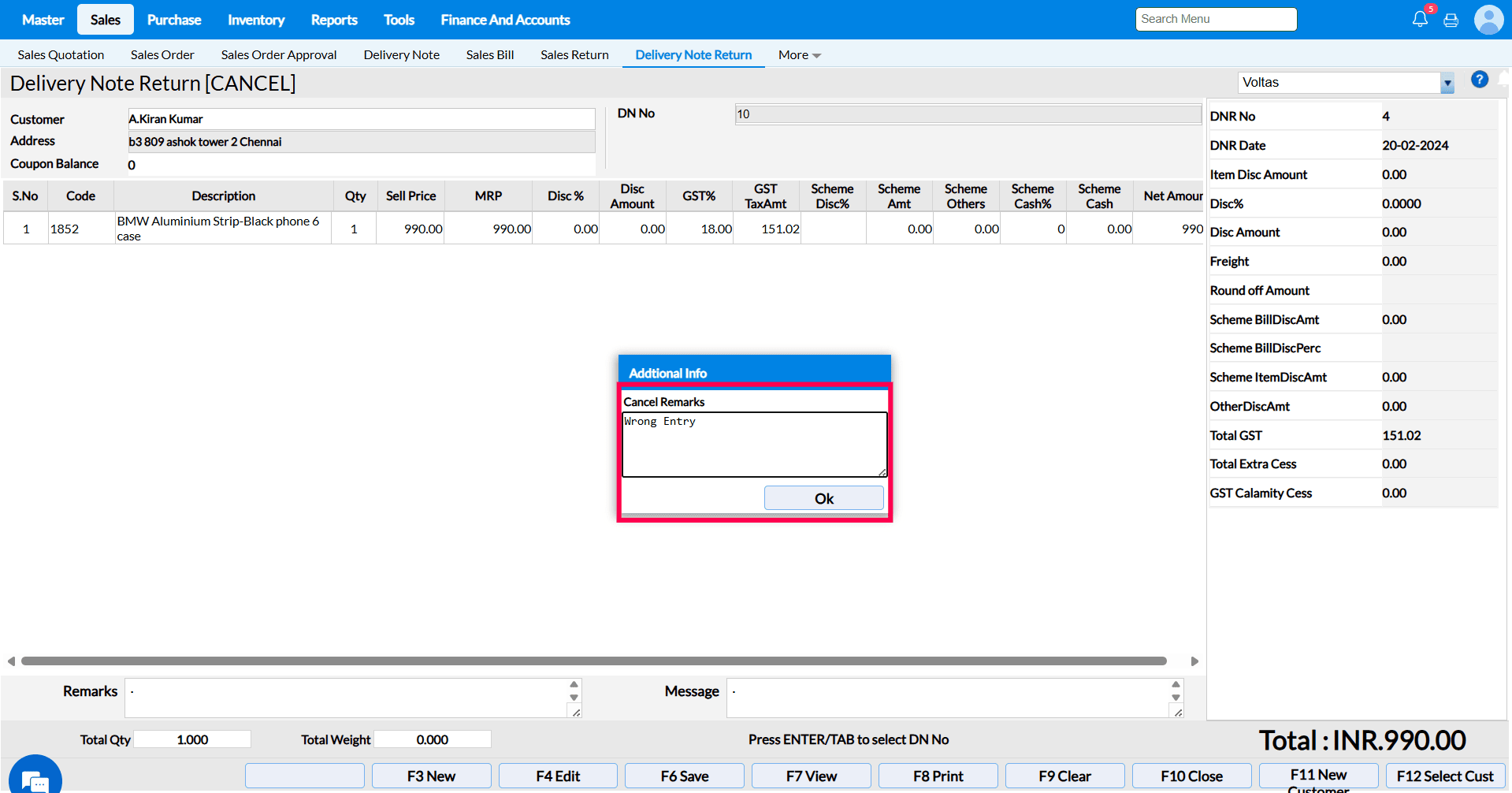Click the F6 Save button
1512x793 pixels.
[x=685, y=776]
